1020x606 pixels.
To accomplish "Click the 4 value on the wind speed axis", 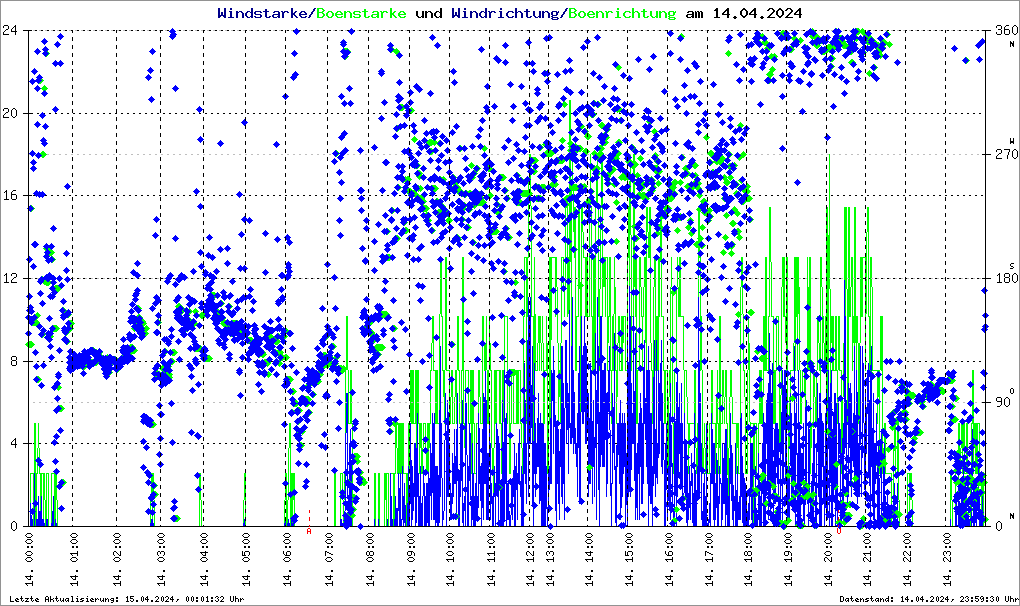I will [13, 443].
